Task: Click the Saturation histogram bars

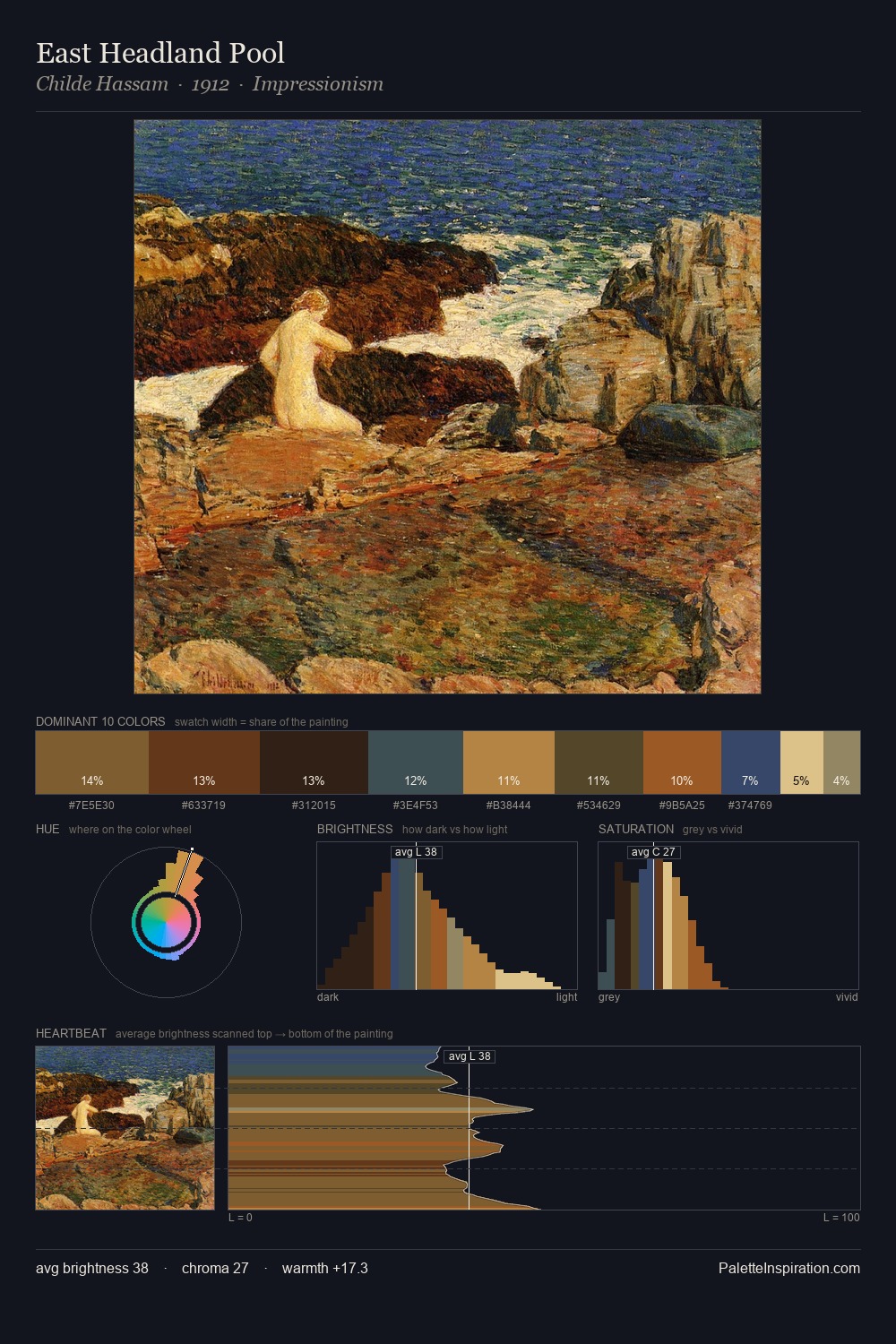Action: coord(728,916)
